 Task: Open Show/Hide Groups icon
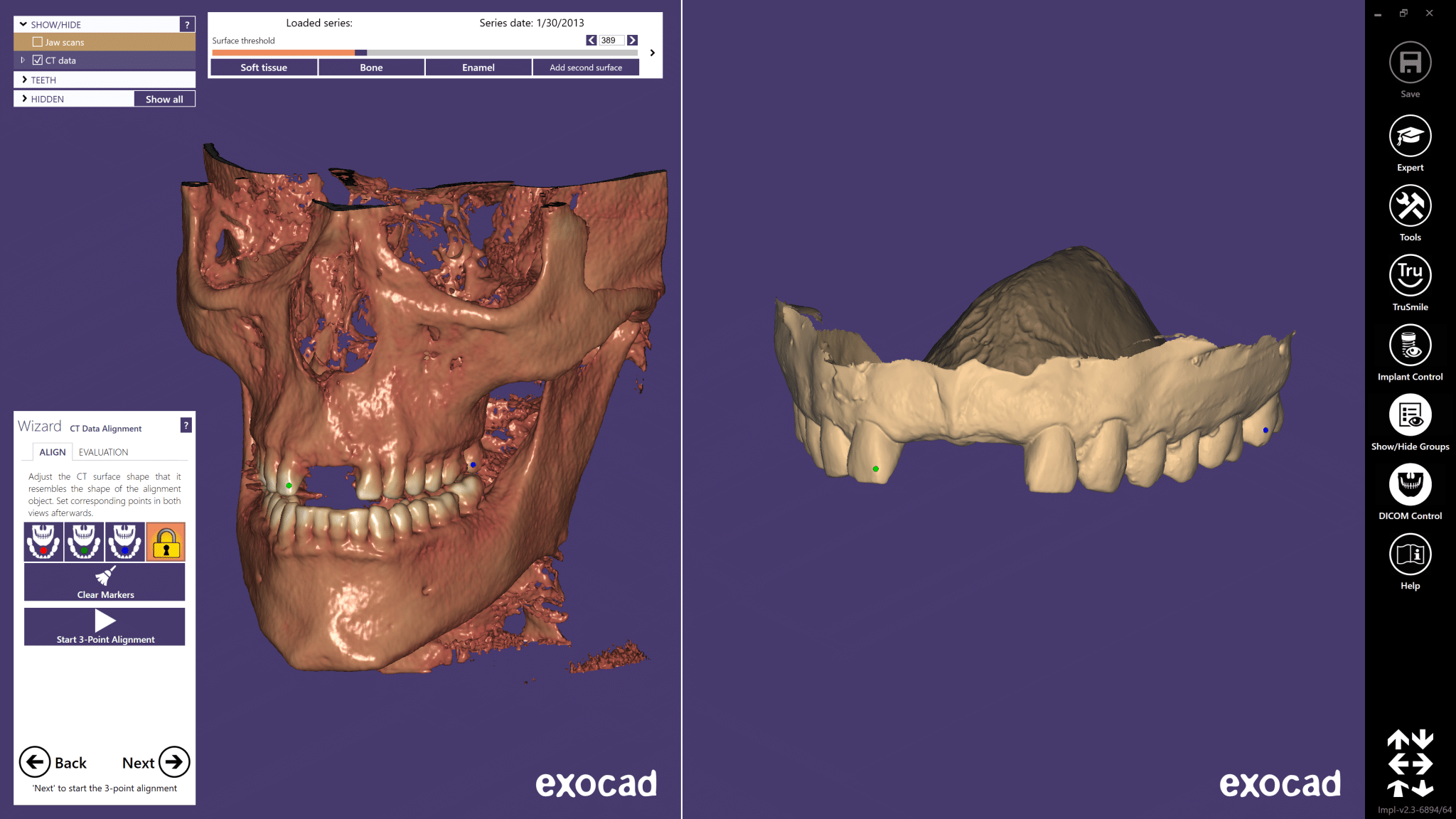pyautogui.click(x=1410, y=414)
